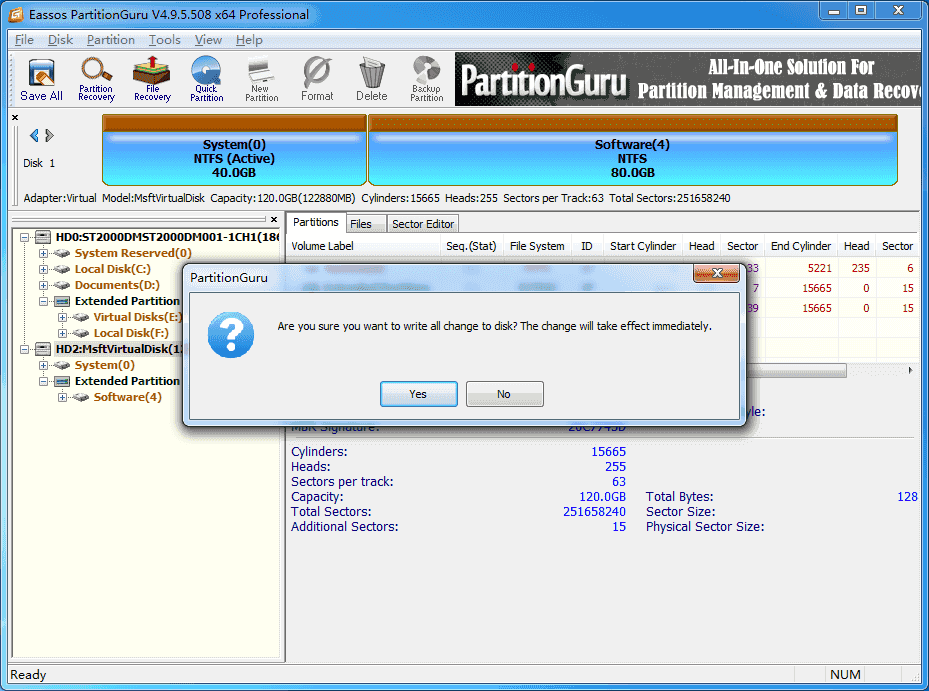
Task: Open the File menu
Action: [x=24, y=40]
